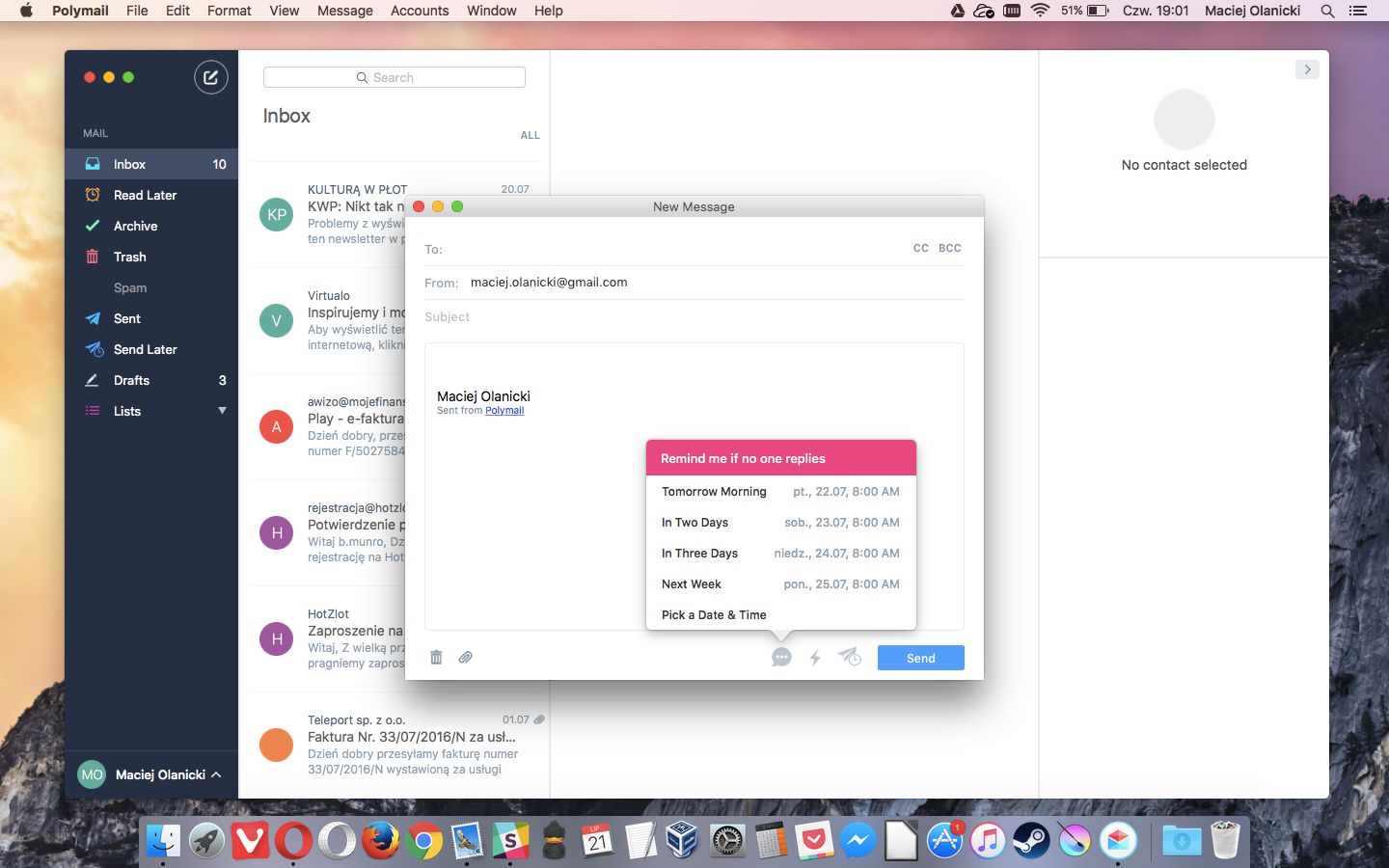The image size is (1389, 868).
Task: Click the KP sender avatar
Action: (x=277, y=214)
